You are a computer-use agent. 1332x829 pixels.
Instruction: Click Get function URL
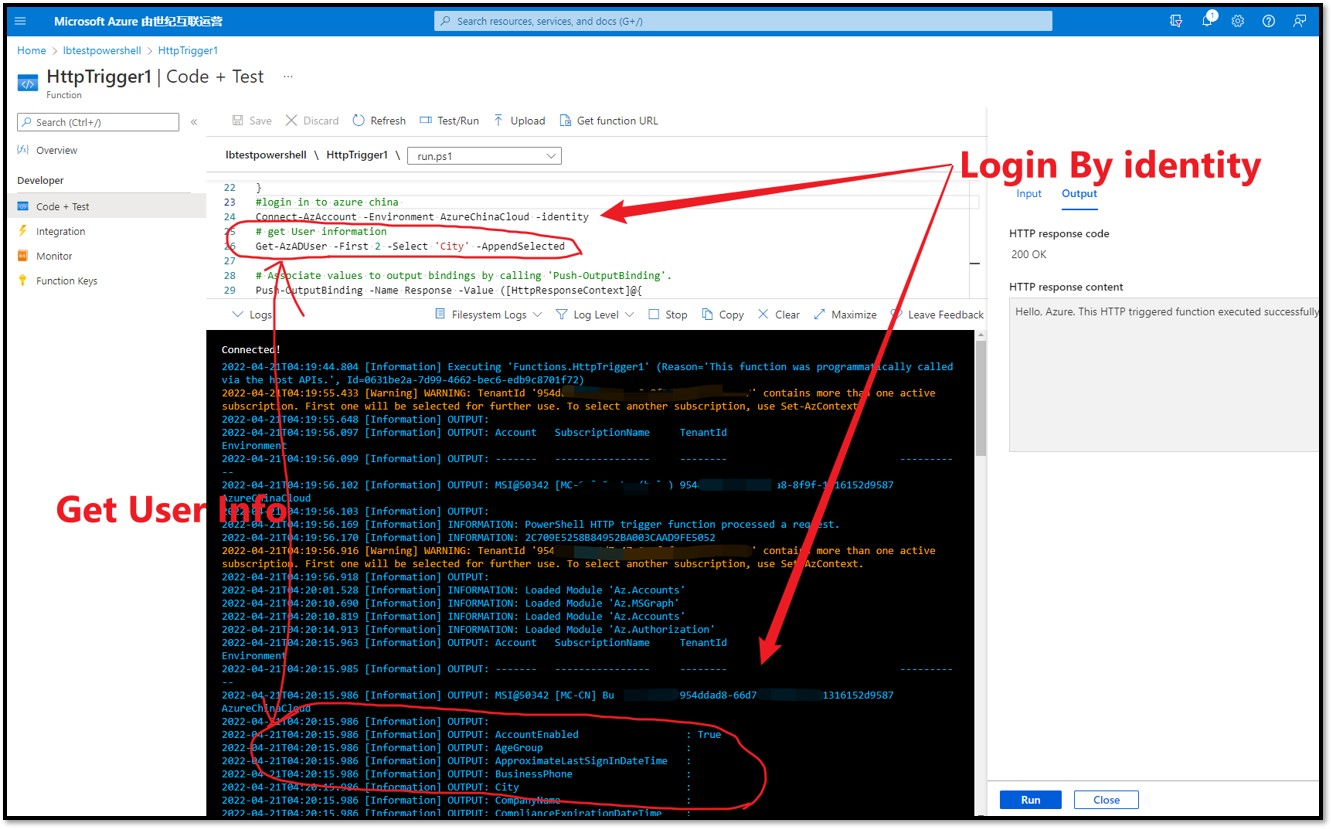[608, 121]
